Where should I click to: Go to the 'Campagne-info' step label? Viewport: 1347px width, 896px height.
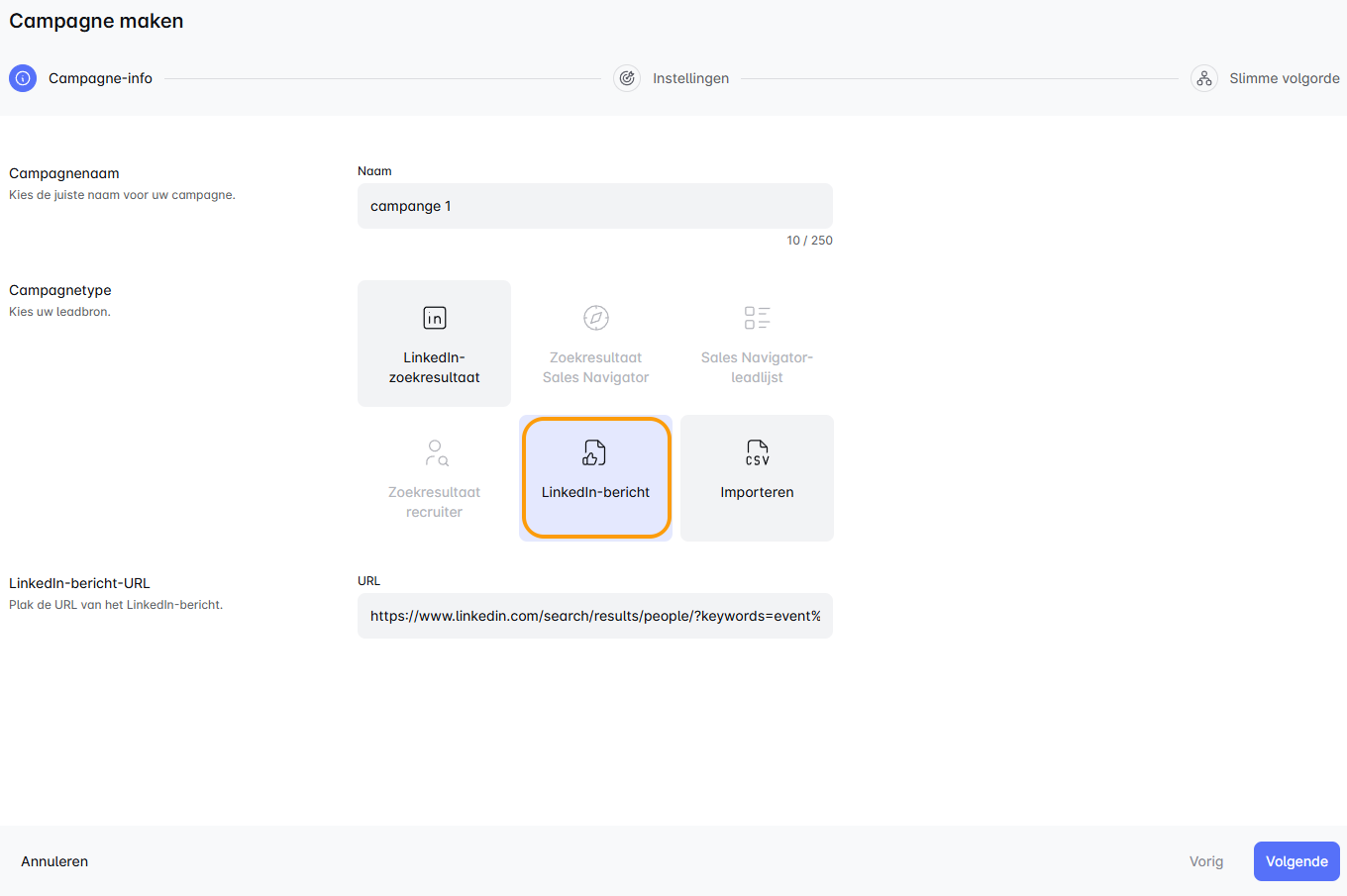coord(100,78)
